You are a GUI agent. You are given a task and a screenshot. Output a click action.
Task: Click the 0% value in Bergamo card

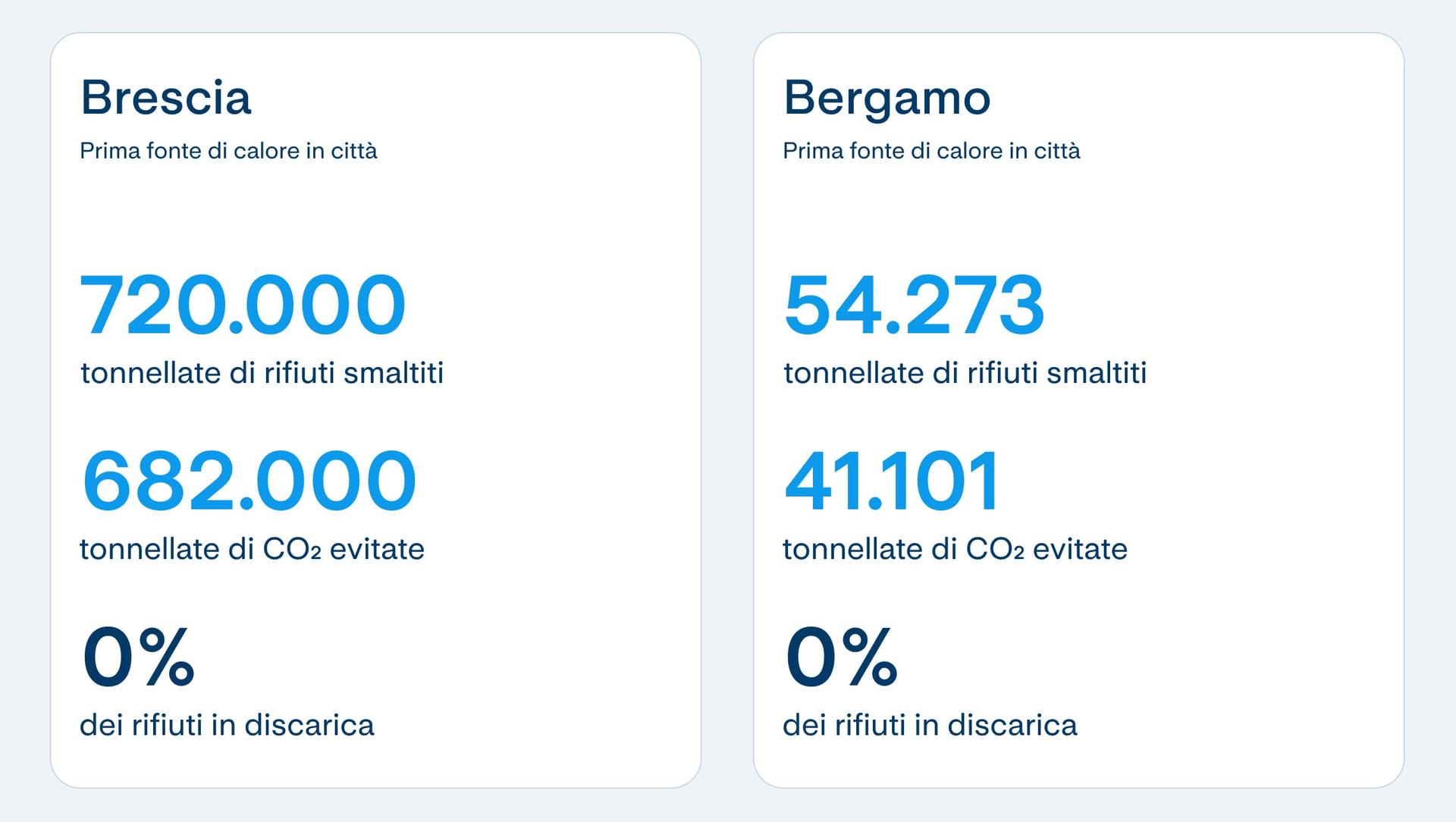coord(841,656)
